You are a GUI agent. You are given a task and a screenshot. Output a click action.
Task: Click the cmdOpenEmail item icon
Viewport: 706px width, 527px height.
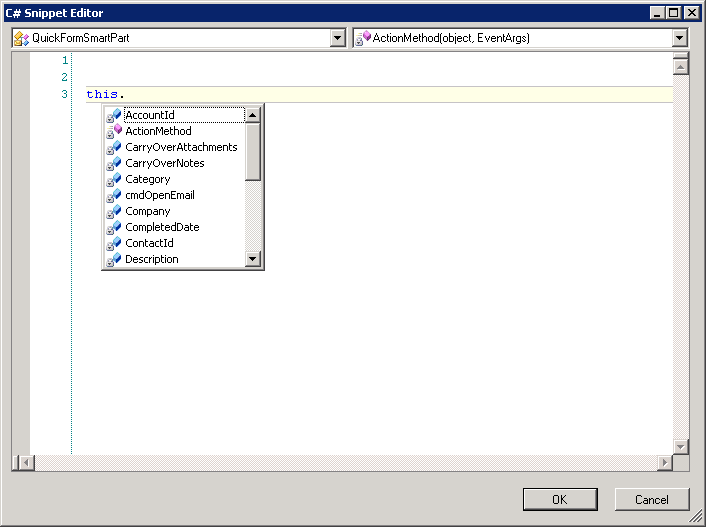click(114, 195)
